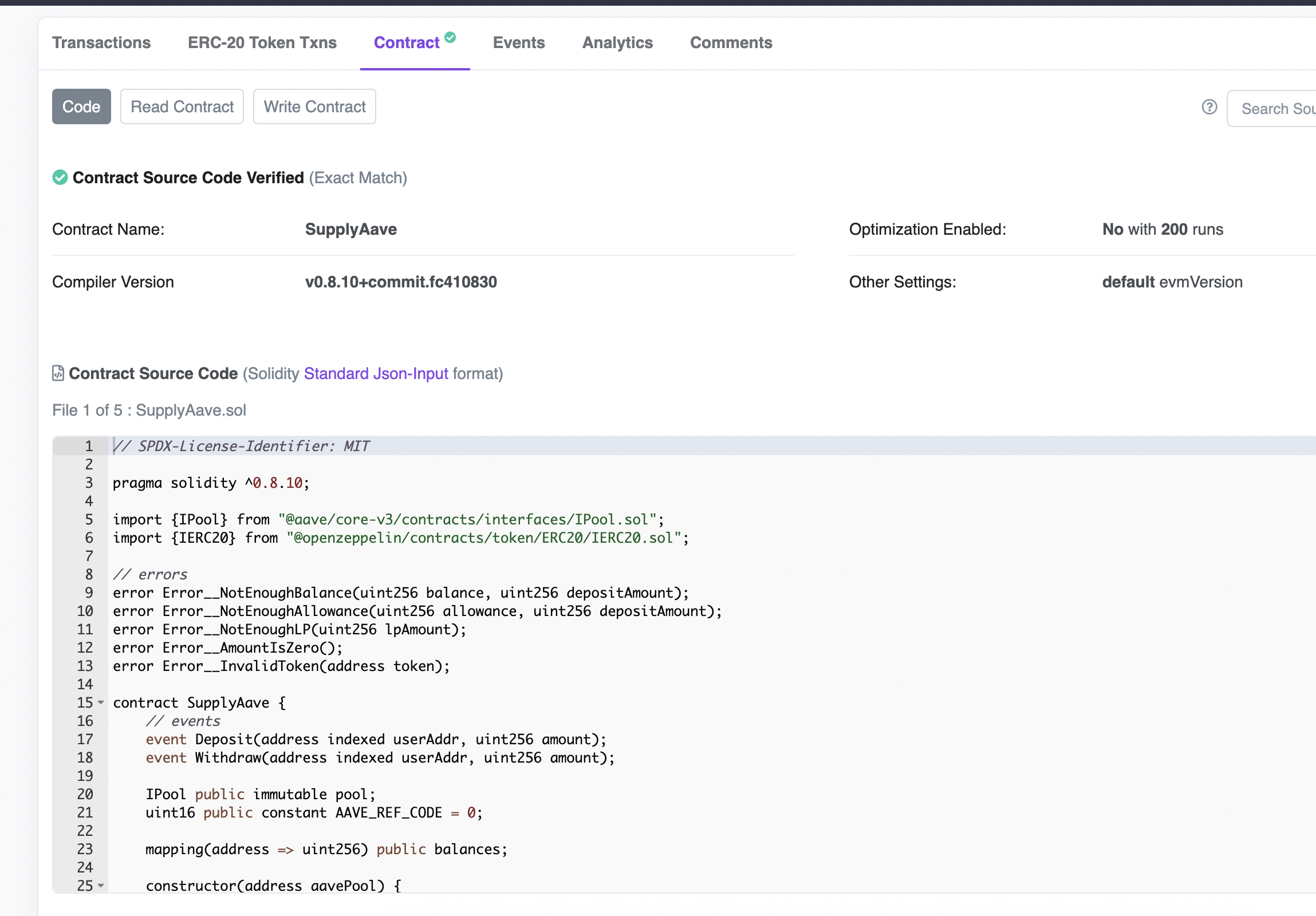Click the green verified checkmark beside Contract tab

coord(450,37)
